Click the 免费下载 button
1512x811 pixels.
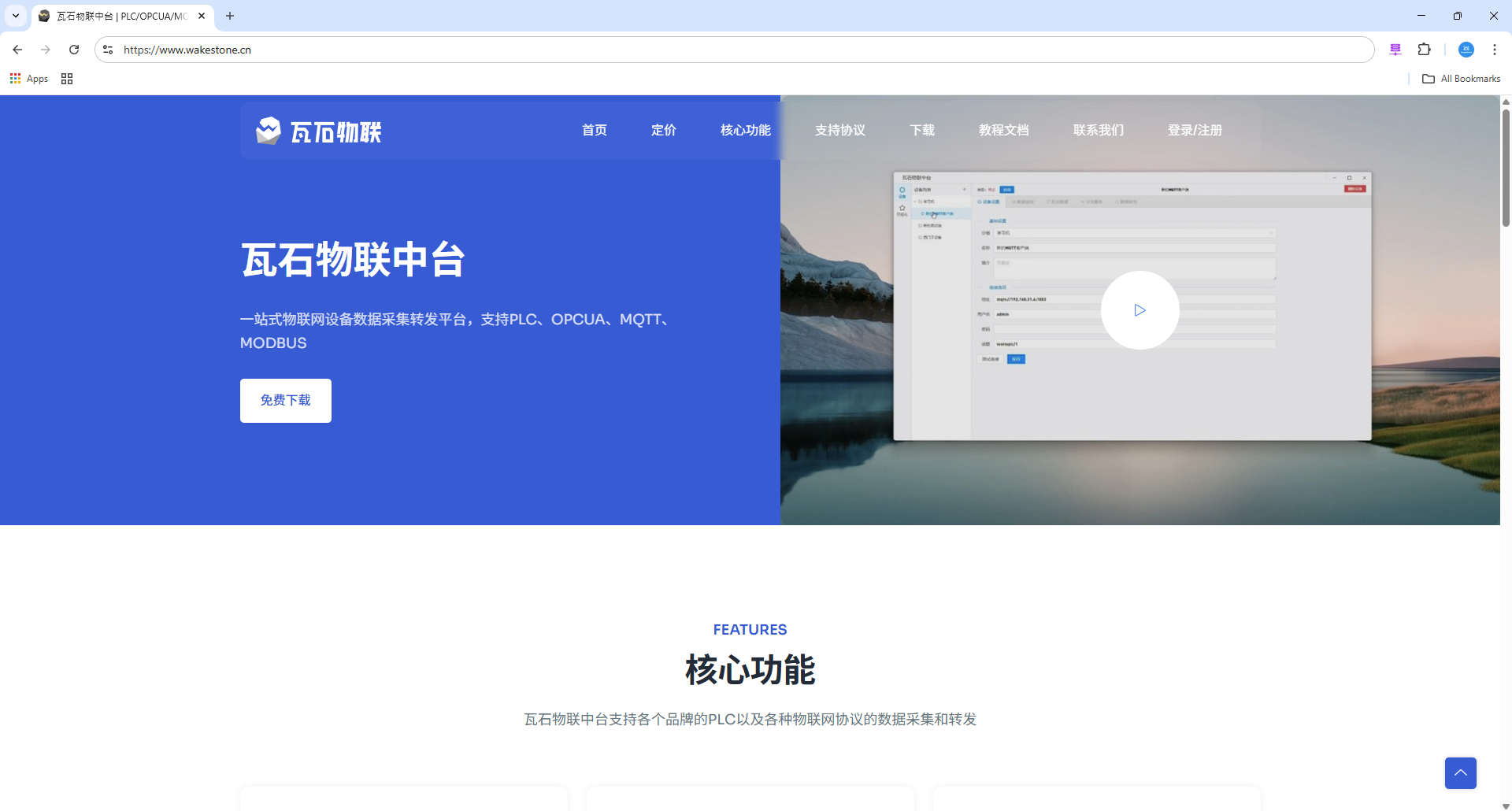pos(285,400)
